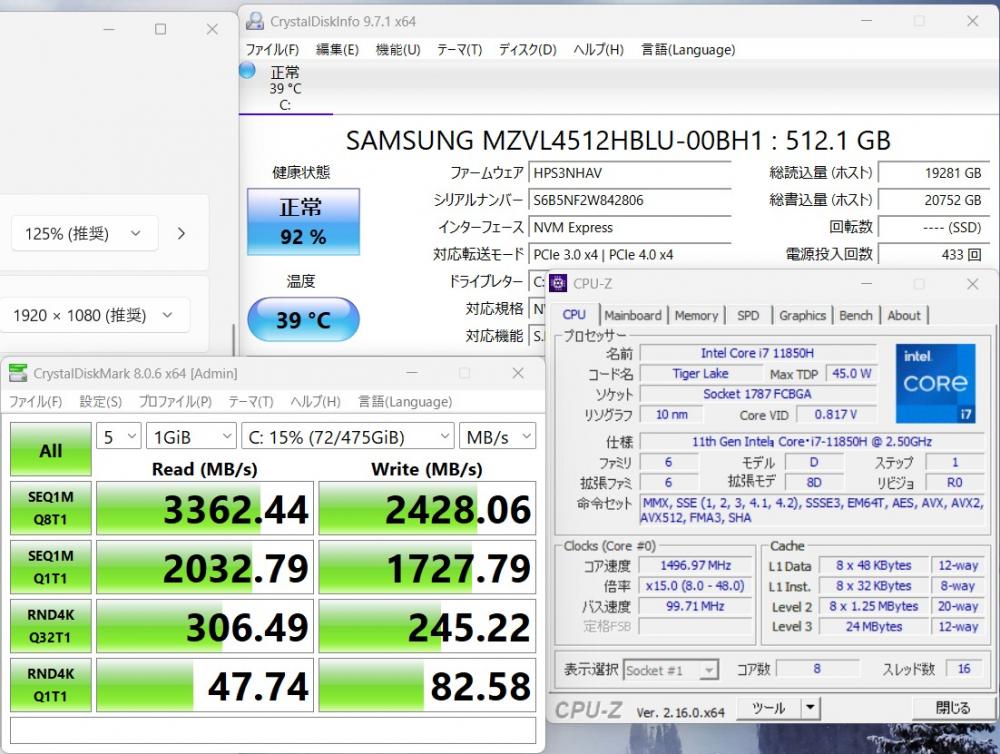
Task: Click the Max TDP value 45.0 W
Action: tap(851, 373)
